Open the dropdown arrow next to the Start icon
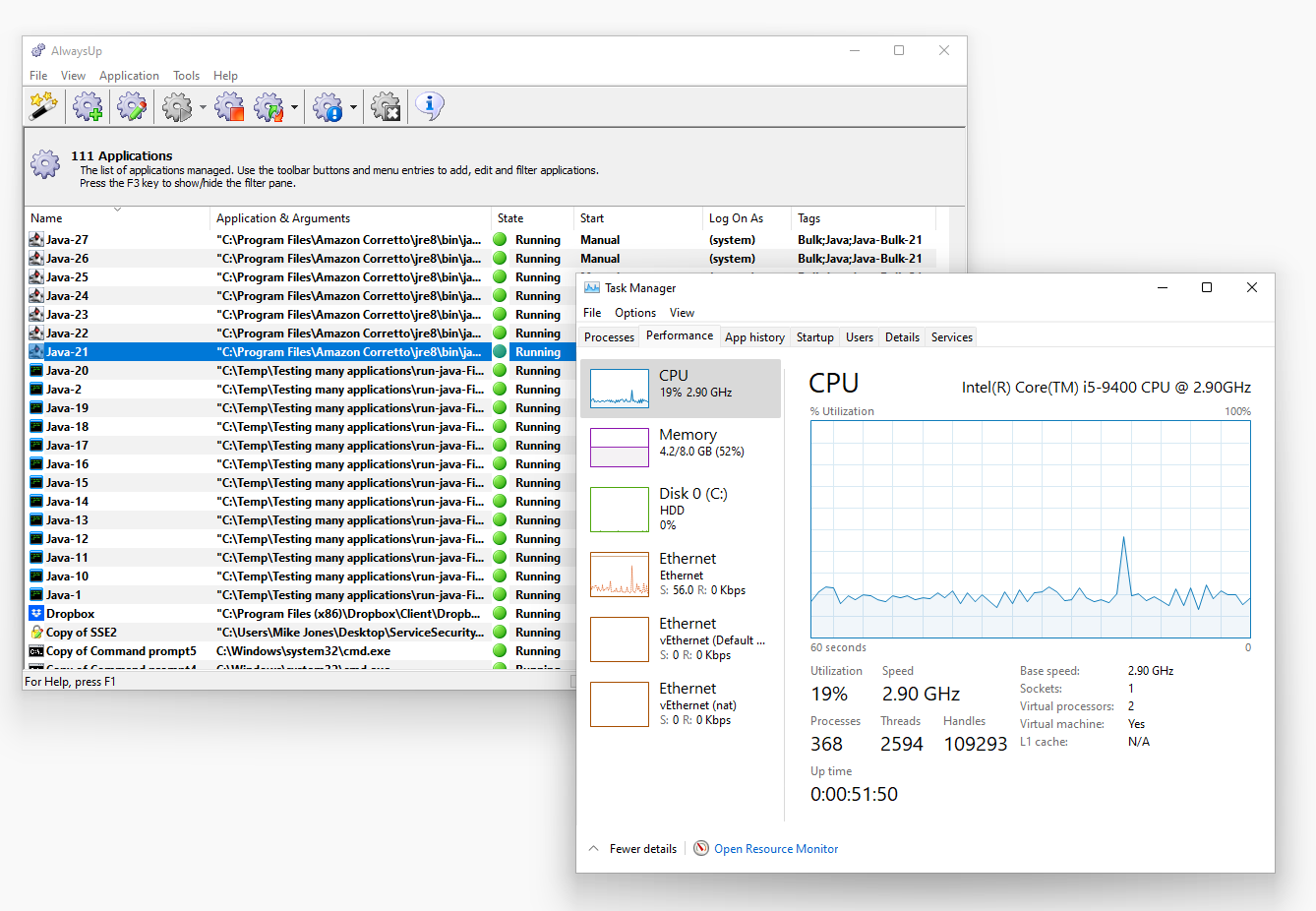 coord(203,107)
